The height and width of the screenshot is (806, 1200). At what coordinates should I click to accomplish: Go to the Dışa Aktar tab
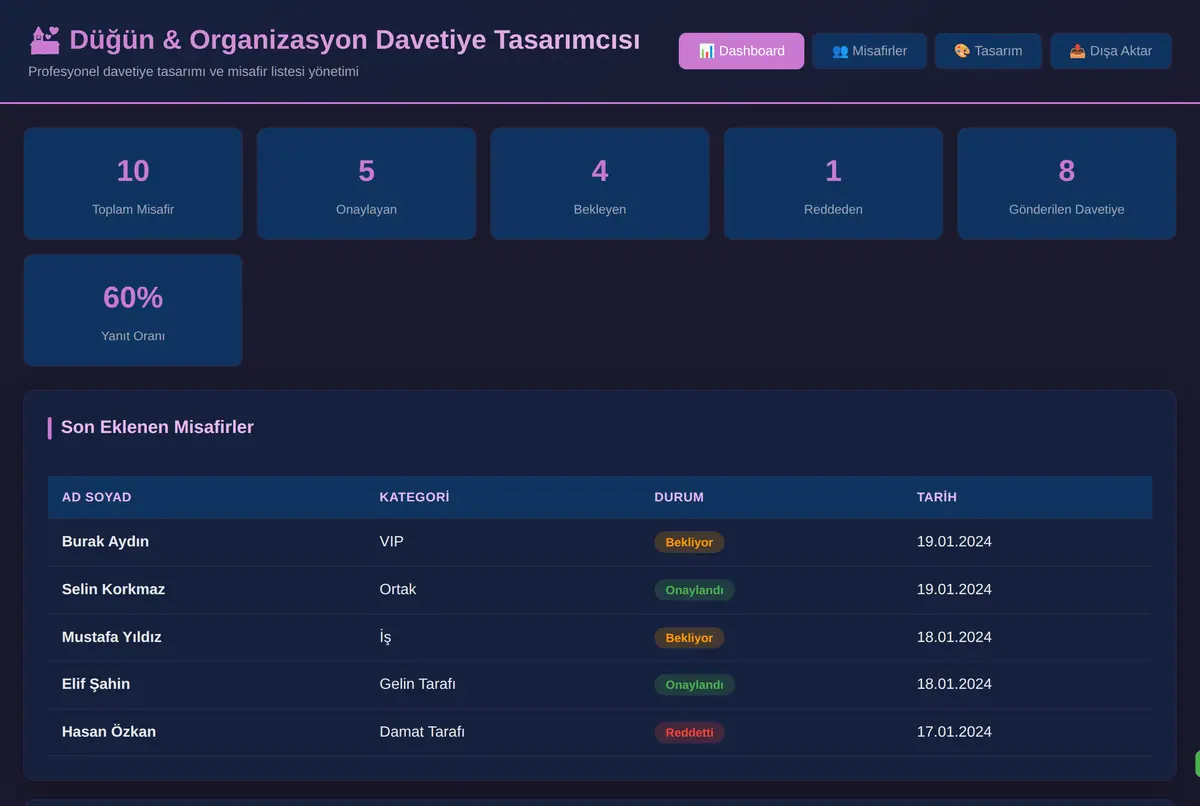tap(1110, 51)
